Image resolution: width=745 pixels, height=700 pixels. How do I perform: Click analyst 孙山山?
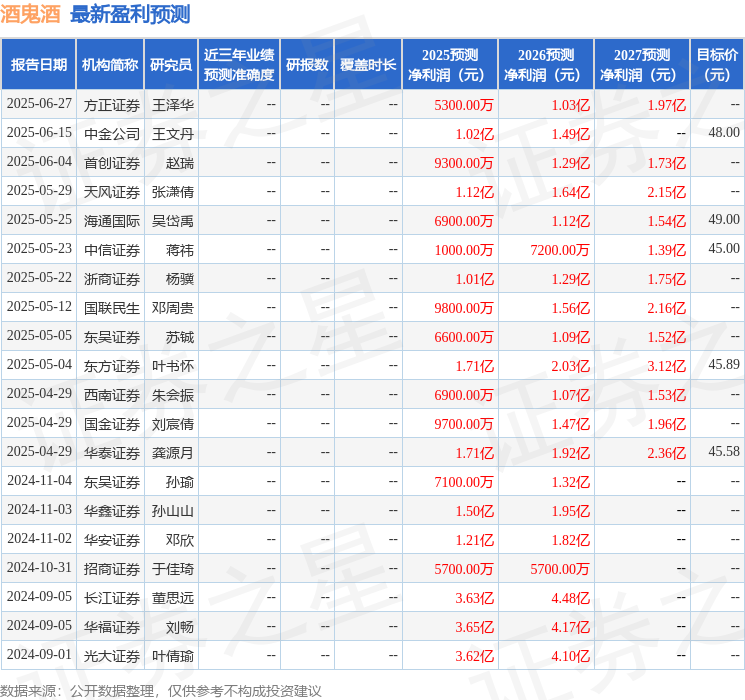point(172,511)
